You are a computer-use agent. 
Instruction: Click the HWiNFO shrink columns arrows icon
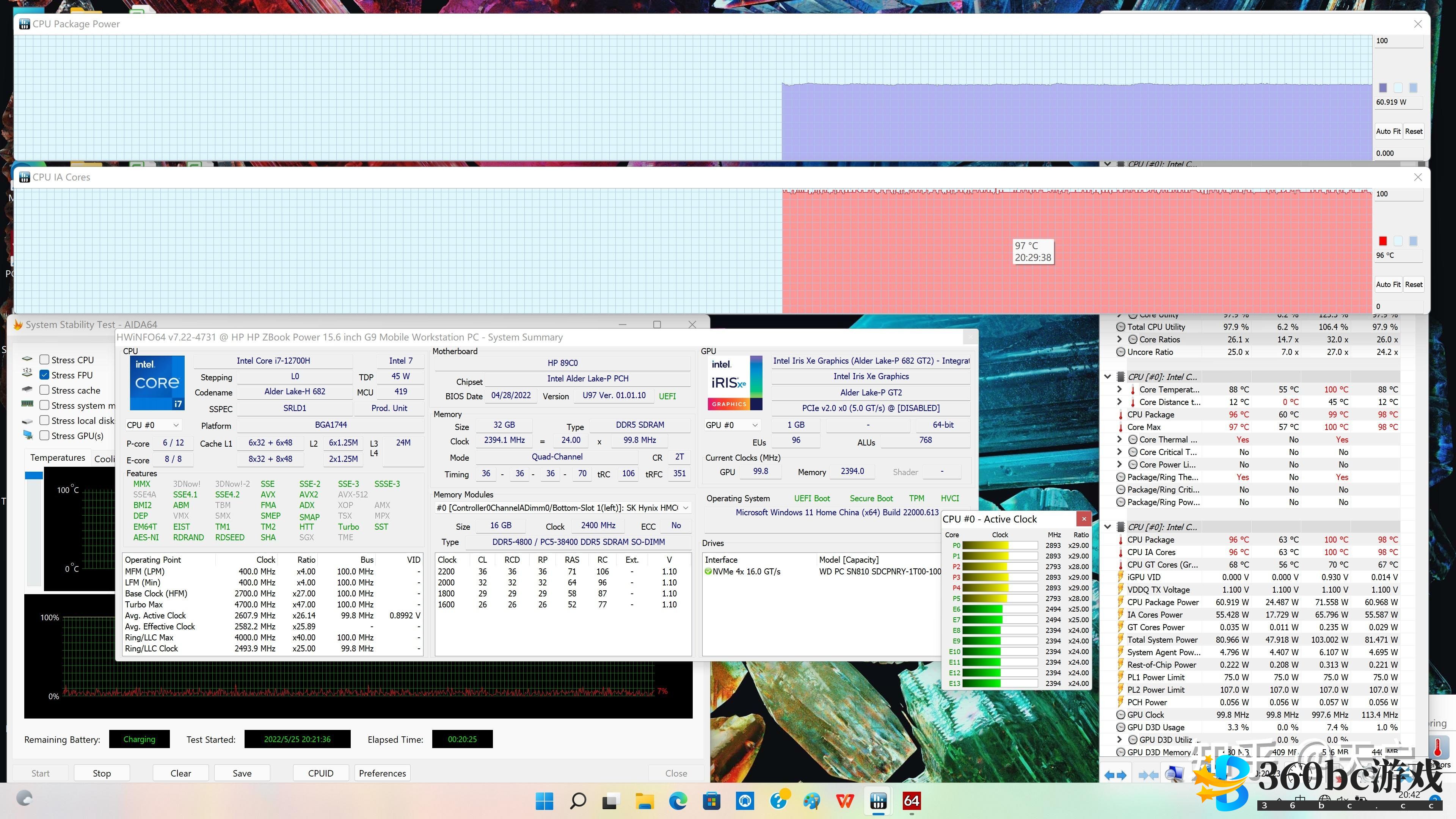click(1148, 775)
